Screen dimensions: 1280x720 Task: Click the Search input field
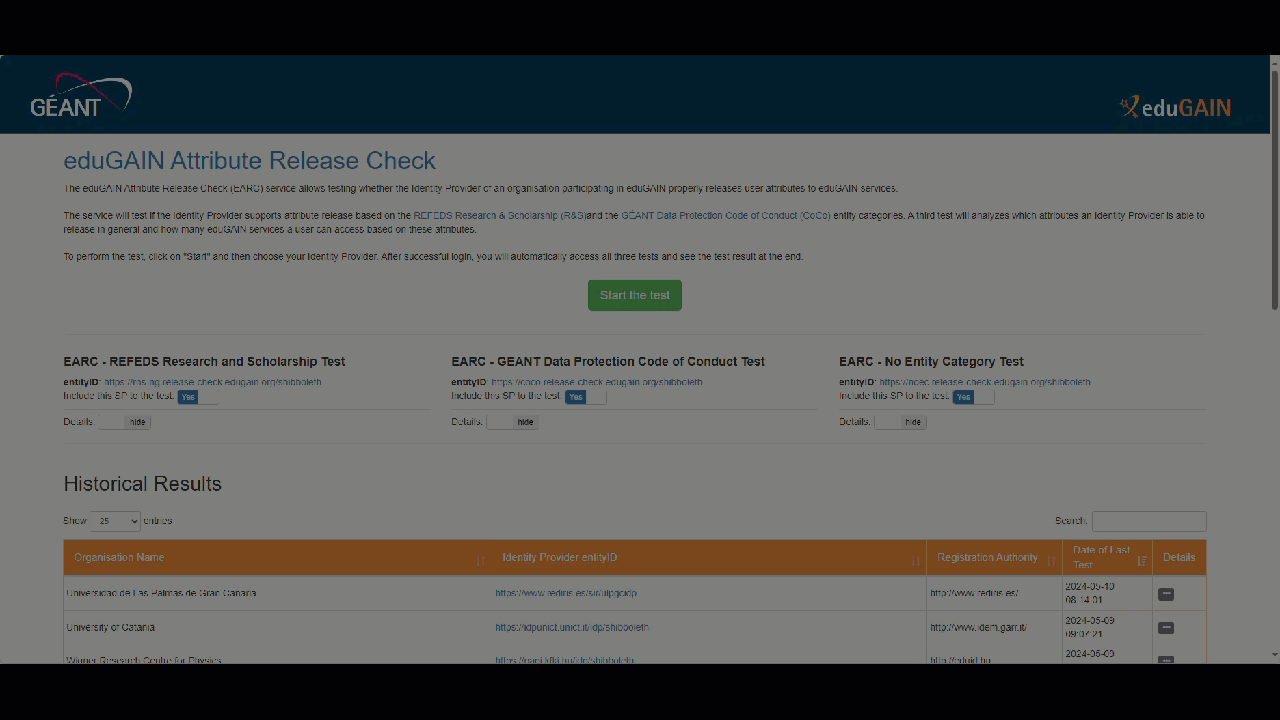pyautogui.click(x=1148, y=521)
